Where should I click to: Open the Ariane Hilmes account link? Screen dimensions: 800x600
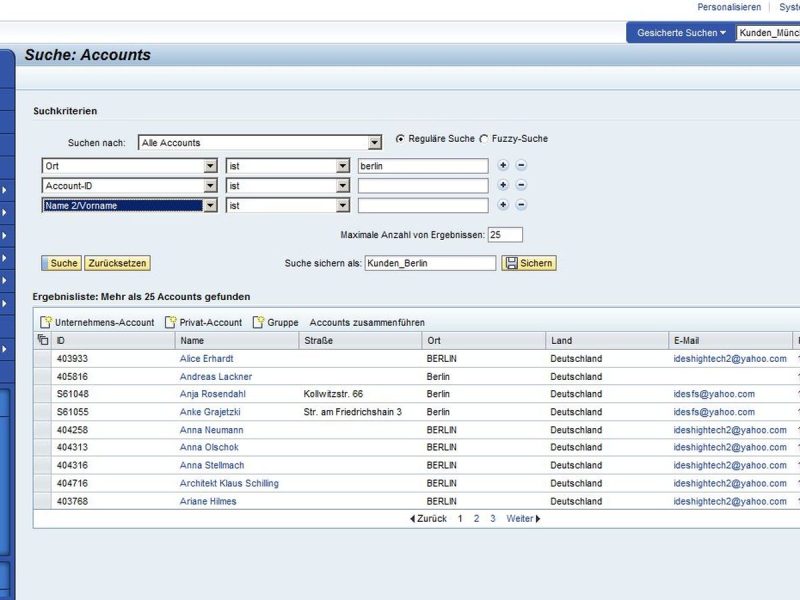click(x=208, y=501)
